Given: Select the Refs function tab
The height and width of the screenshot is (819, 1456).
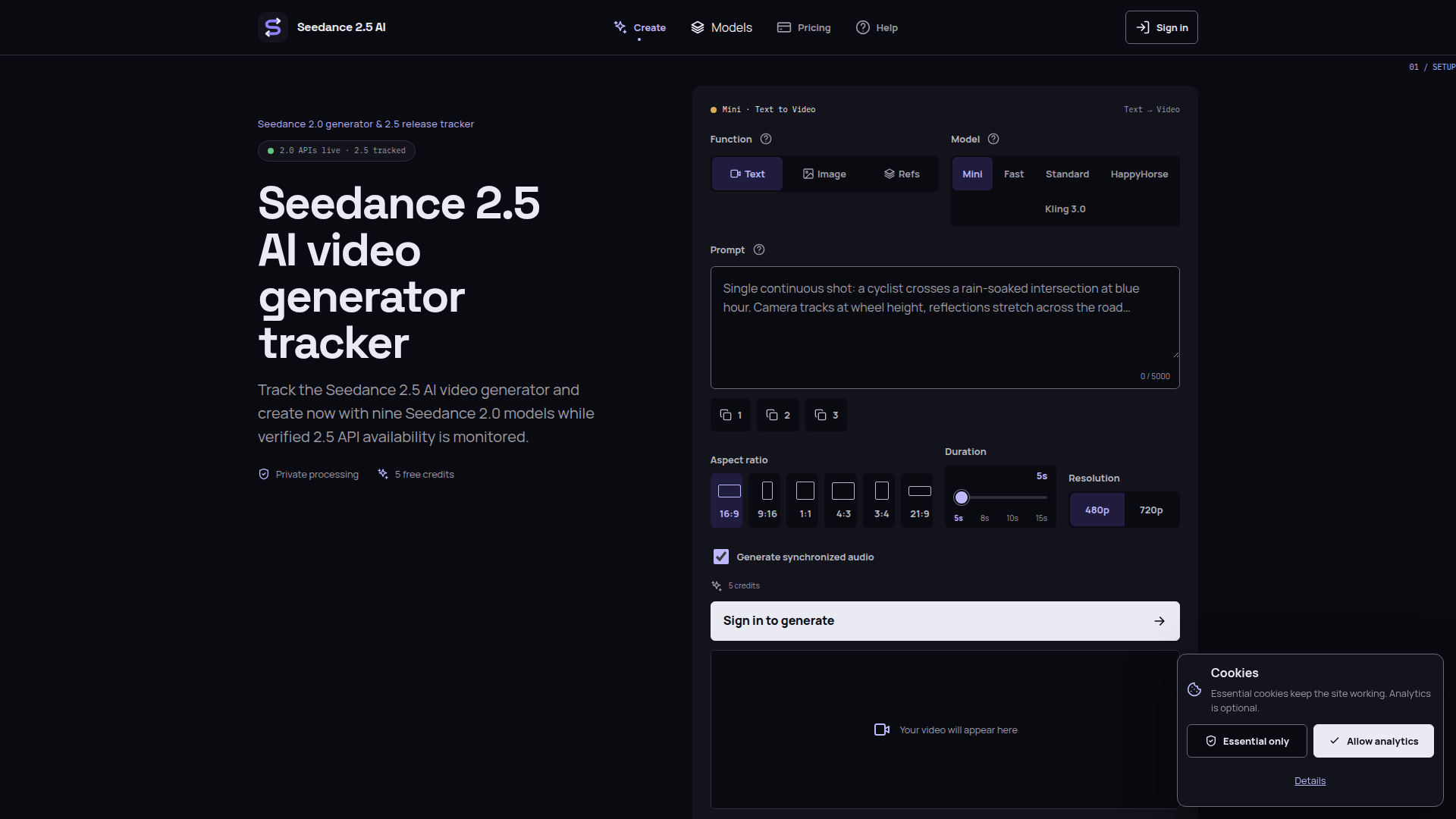Looking at the screenshot, I should click(902, 174).
